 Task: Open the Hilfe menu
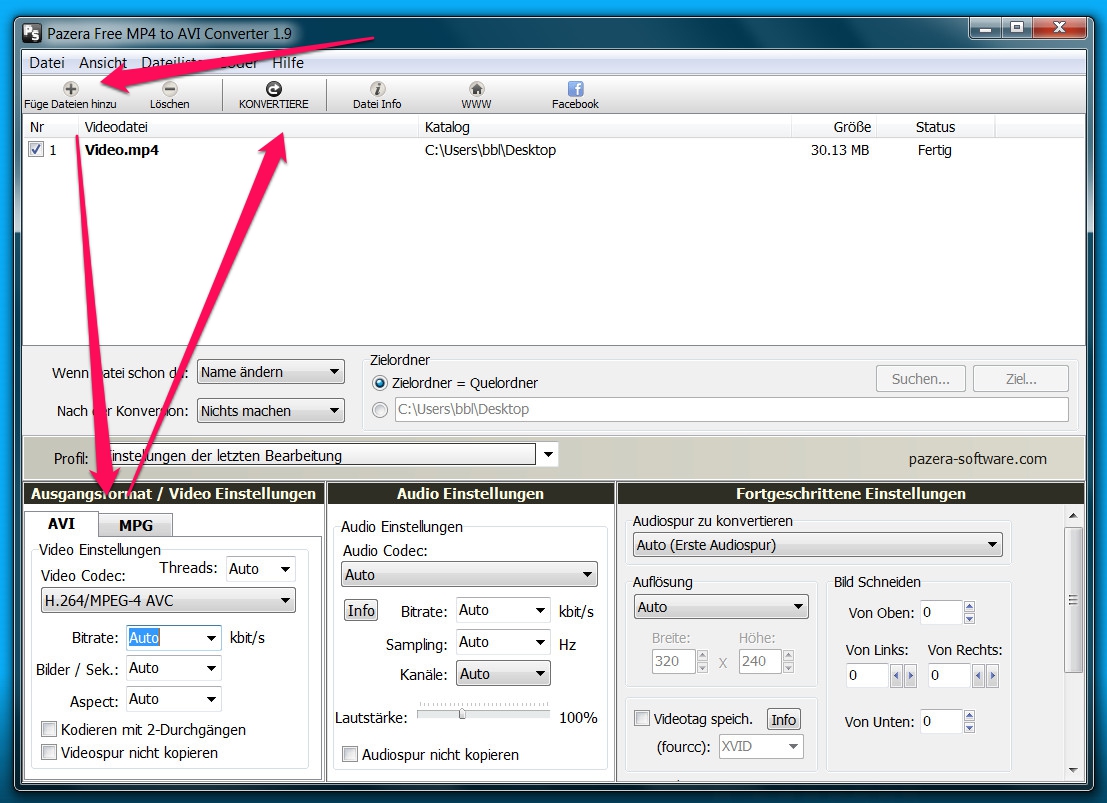(288, 63)
